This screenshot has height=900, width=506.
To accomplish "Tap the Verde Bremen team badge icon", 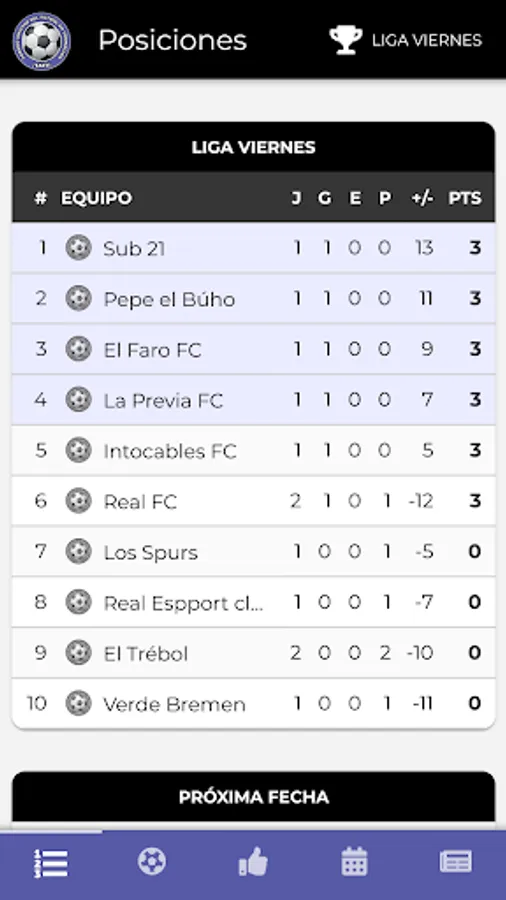I will [78, 704].
